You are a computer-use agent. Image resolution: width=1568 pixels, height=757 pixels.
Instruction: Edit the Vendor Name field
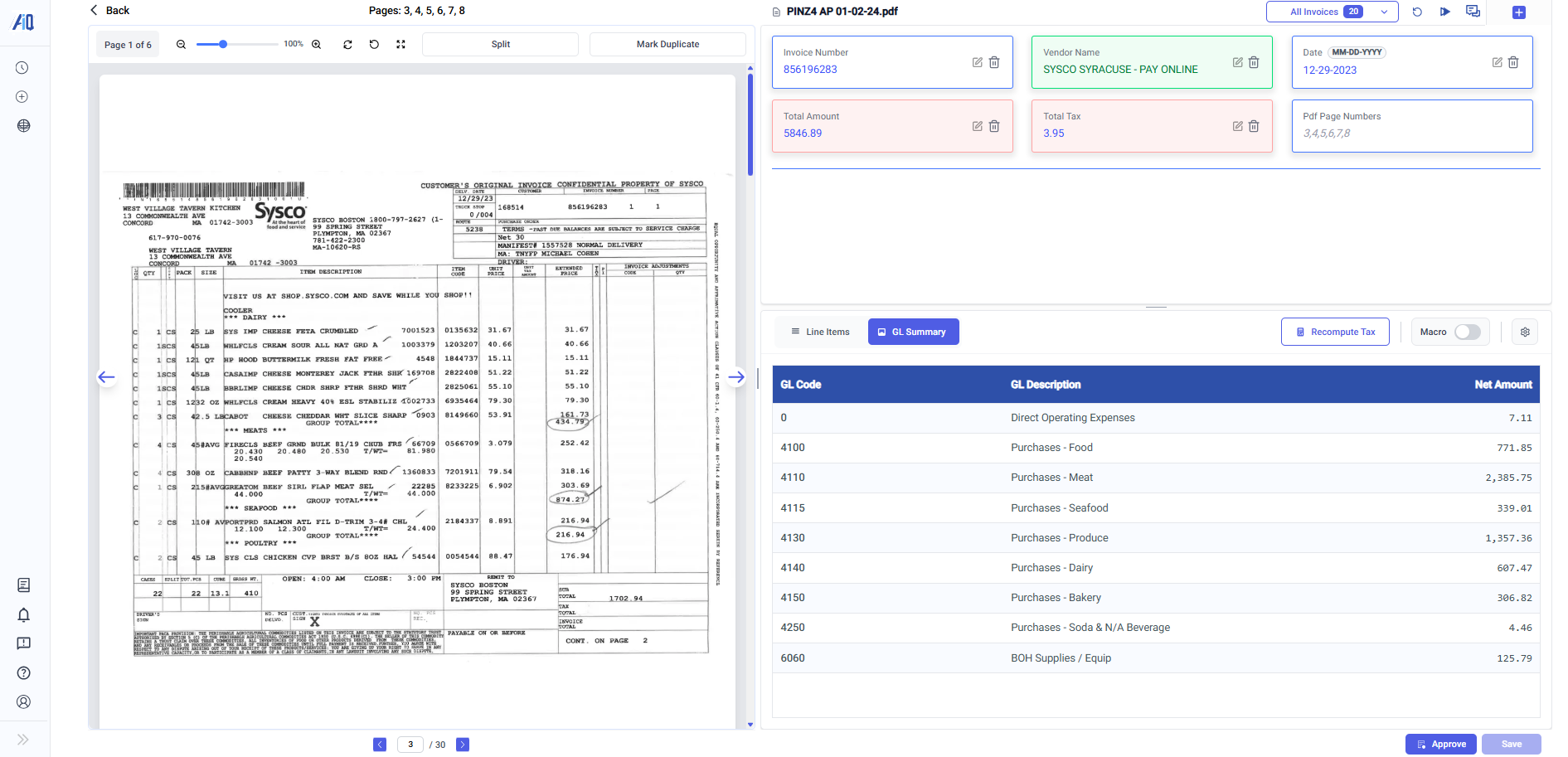(x=1238, y=62)
